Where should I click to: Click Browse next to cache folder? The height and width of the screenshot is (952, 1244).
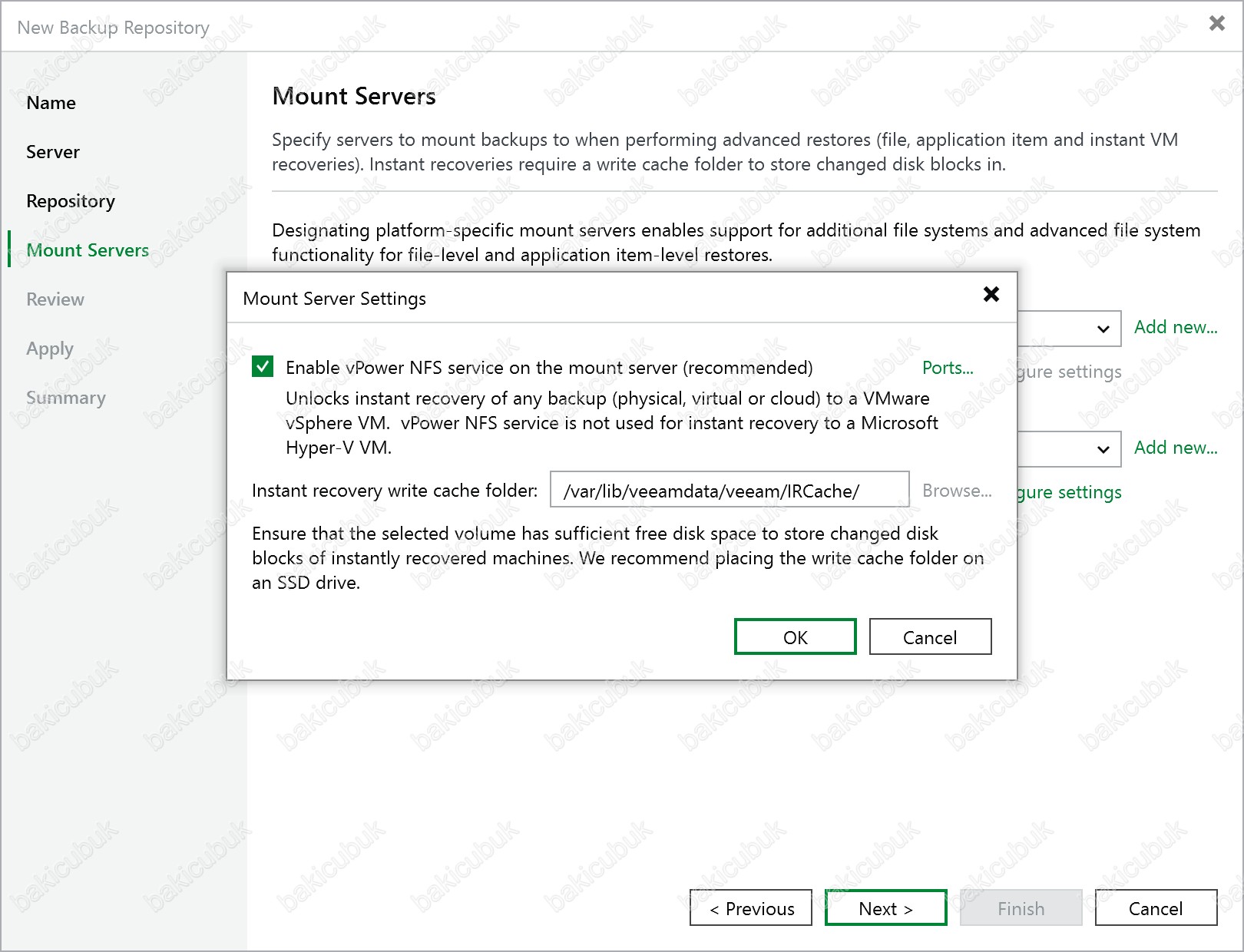tap(956, 491)
